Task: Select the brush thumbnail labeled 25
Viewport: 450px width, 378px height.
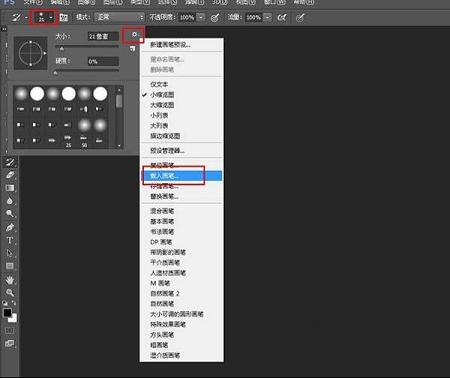Action: (x=68, y=141)
